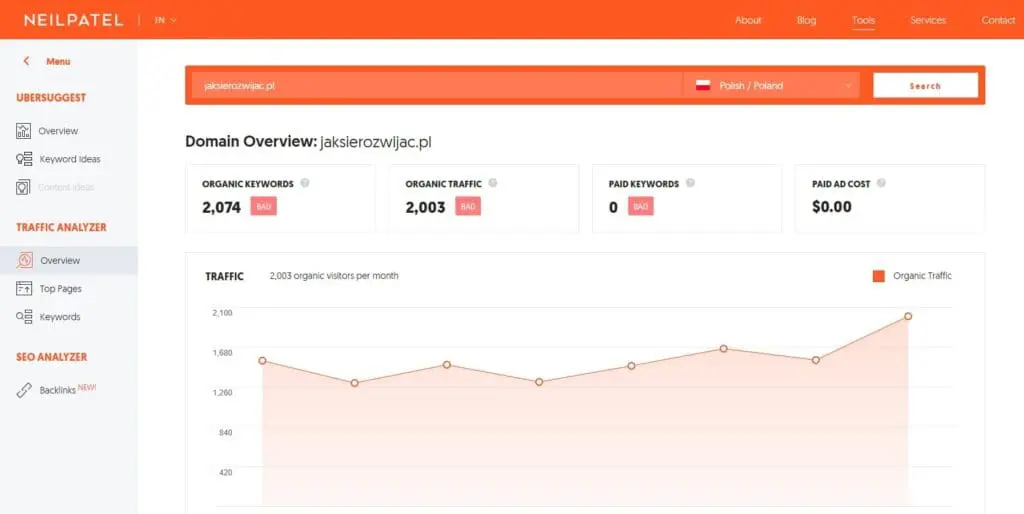
Task: Open Traffic Analyzer Keywords page
Action: pos(59,317)
